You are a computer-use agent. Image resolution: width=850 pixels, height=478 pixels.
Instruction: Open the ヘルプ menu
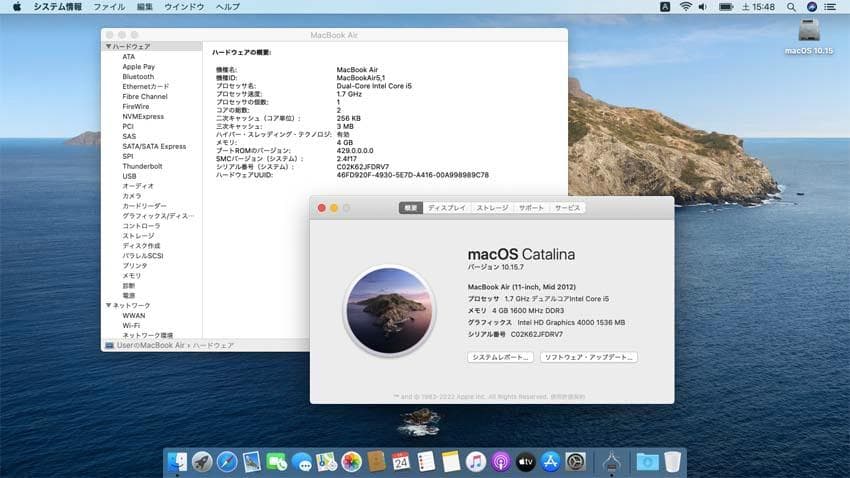click(x=228, y=7)
